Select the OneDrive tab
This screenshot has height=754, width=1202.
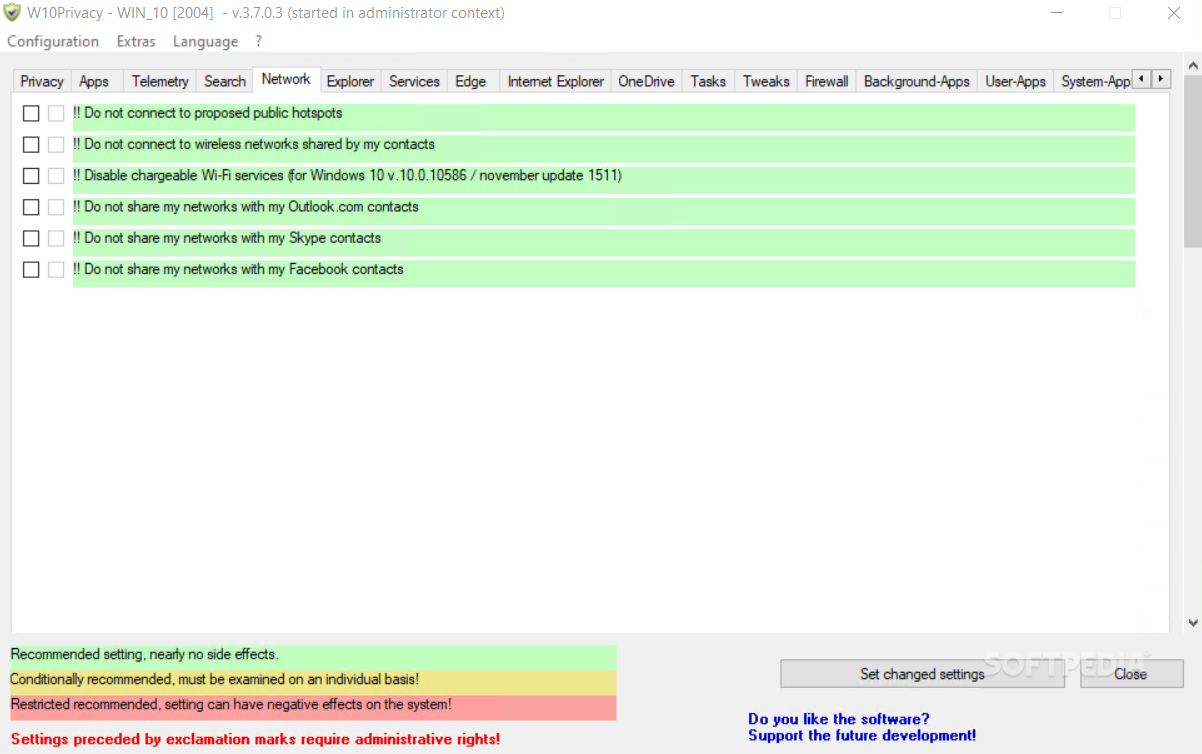[x=646, y=81]
